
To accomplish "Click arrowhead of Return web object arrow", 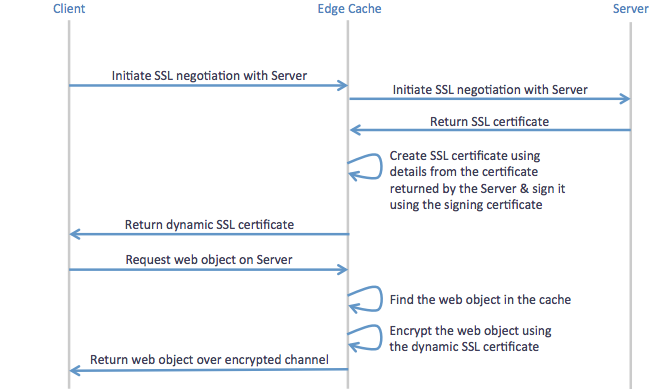I will pyautogui.click(x=75, y=370).
